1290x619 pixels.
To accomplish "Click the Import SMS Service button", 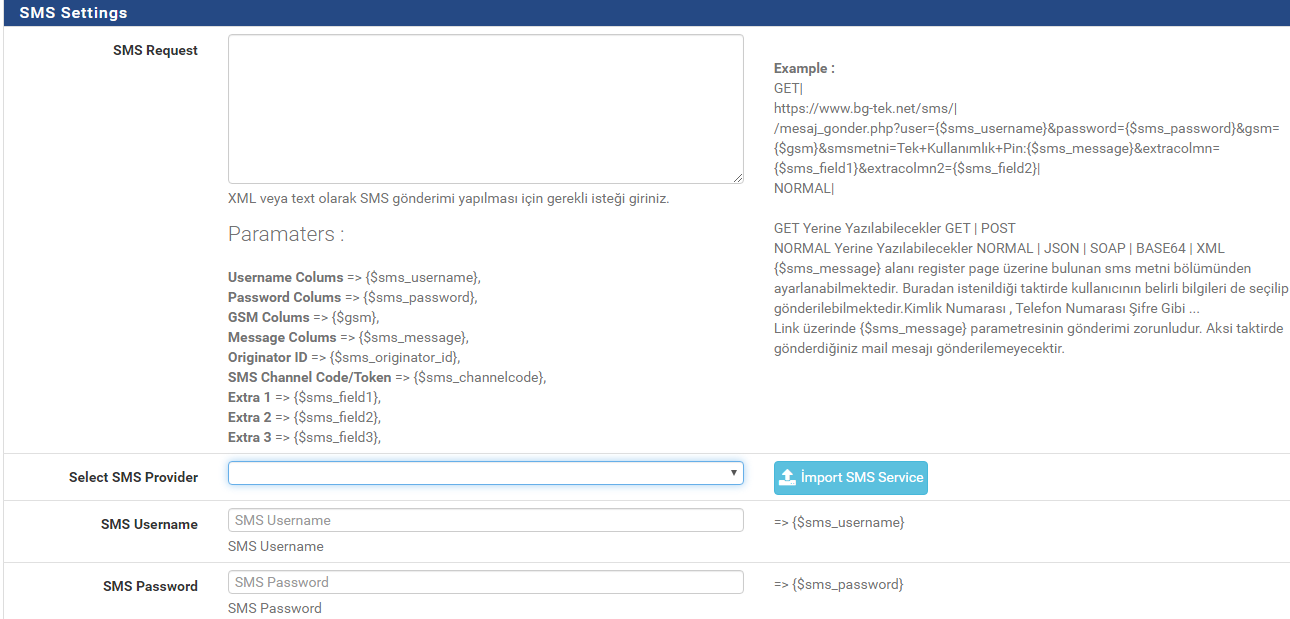I will 851,478.
